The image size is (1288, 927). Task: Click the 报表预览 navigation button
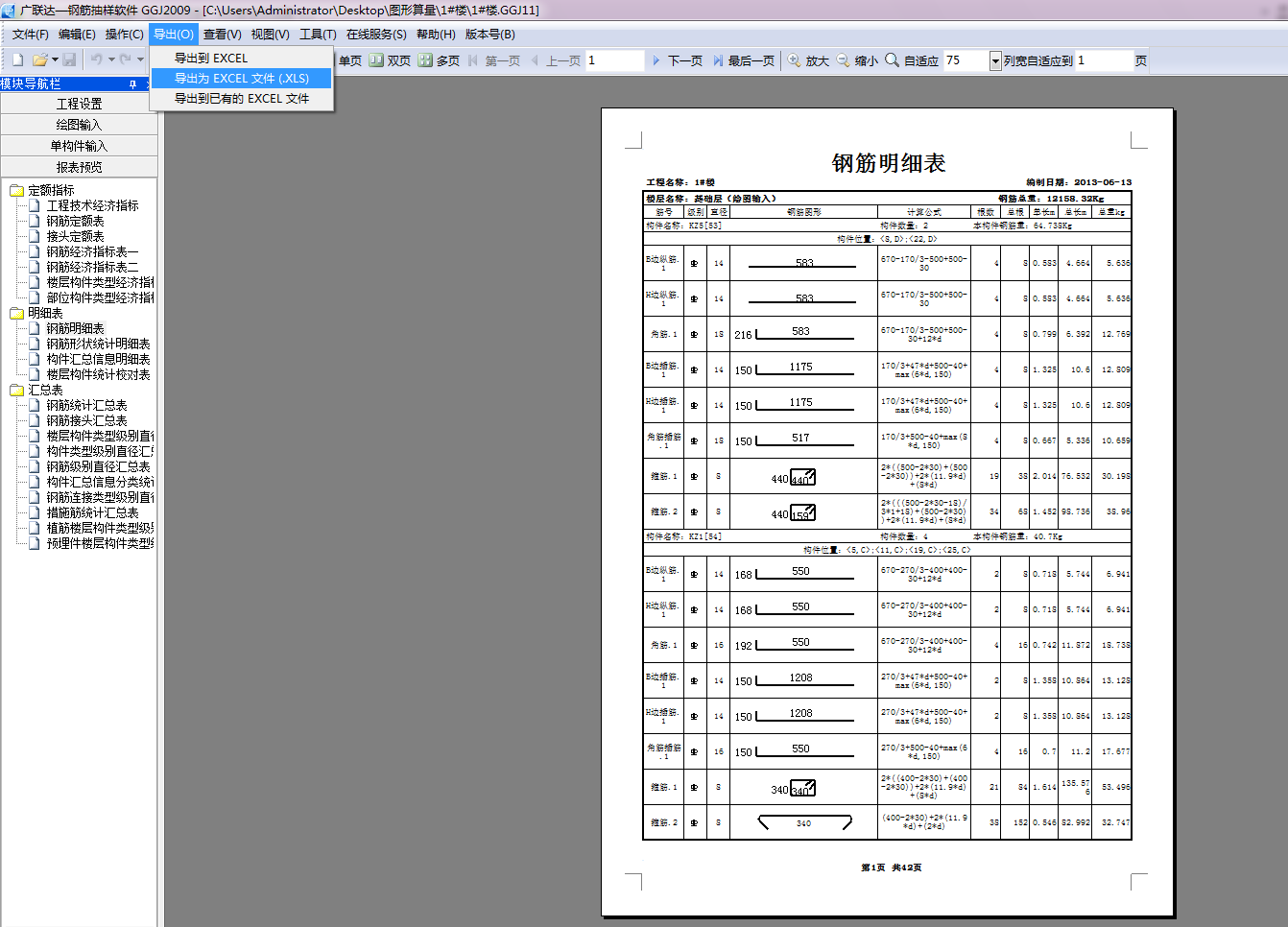pyautogui.click(x=79, y=167)
